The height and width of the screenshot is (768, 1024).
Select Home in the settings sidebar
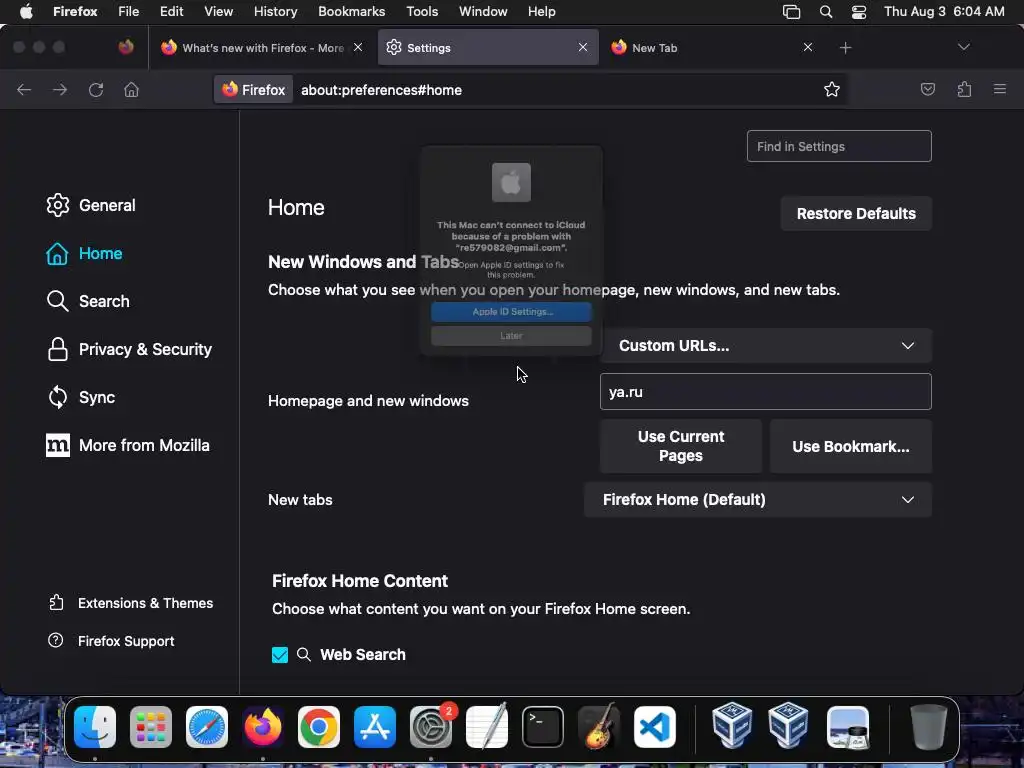(84, 253)
